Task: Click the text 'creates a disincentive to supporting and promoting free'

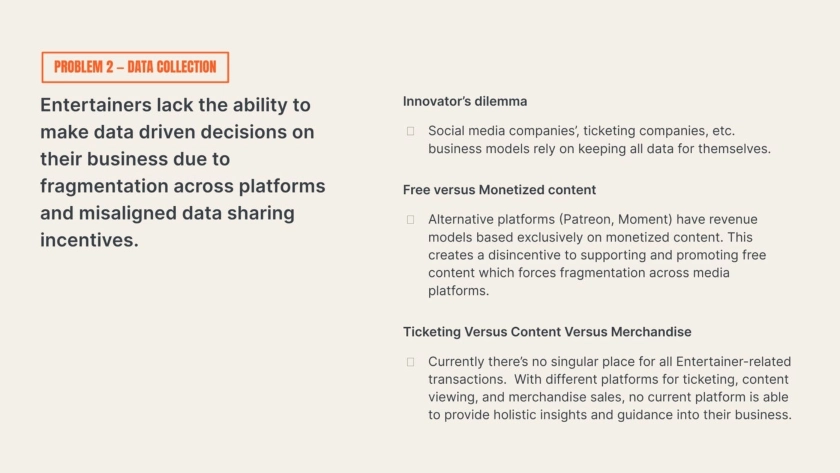Action: click(597, 255)
